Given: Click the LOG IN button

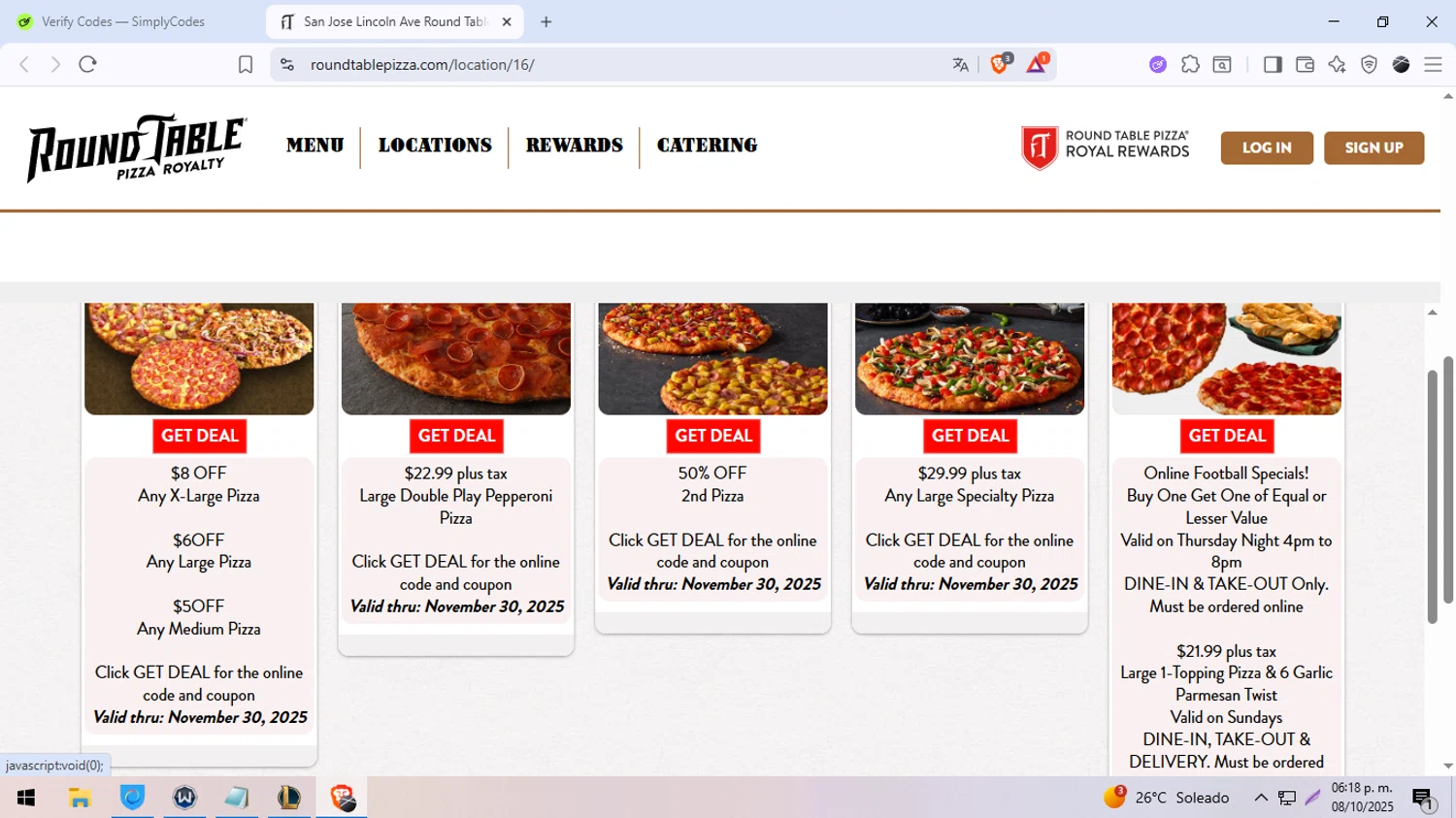Looking at the screenshot, I should [1267, 147].
